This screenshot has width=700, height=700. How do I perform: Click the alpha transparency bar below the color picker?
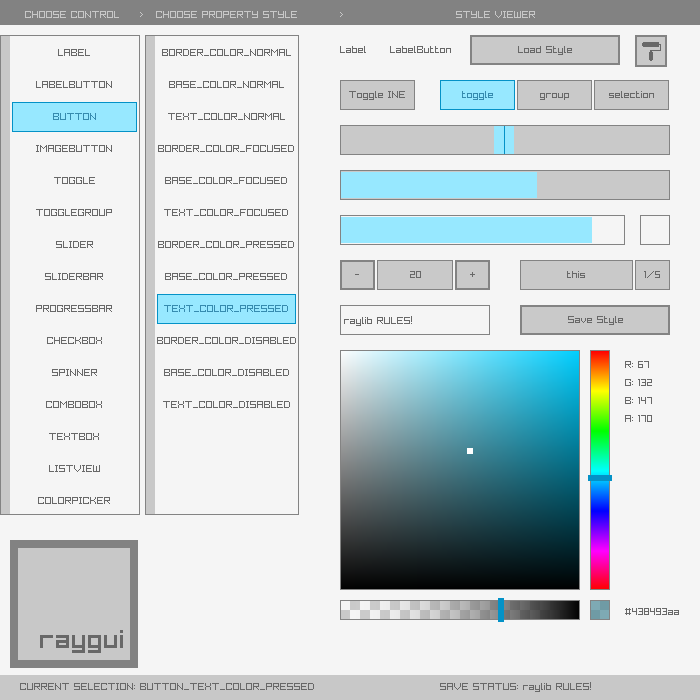coord(460,610)
